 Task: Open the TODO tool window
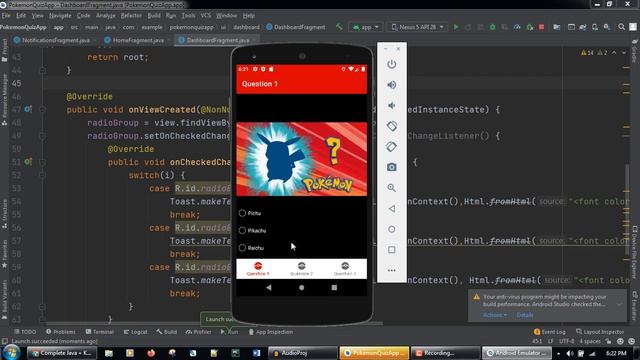(25, 332)
